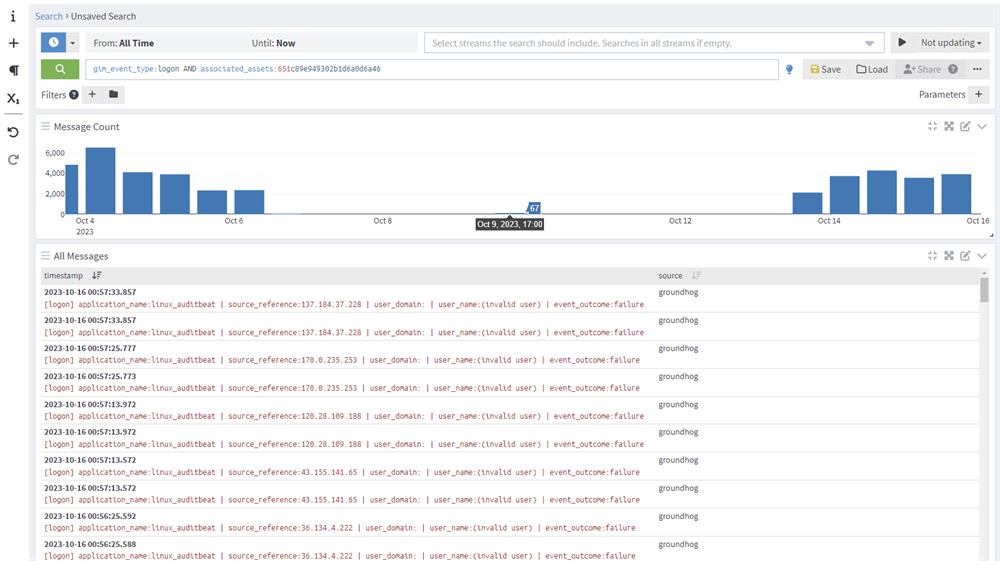The height and width of the screenshot is (561, 1000).
Task: Open the streams selection dropdown
Action: click(x=869, y=44)
